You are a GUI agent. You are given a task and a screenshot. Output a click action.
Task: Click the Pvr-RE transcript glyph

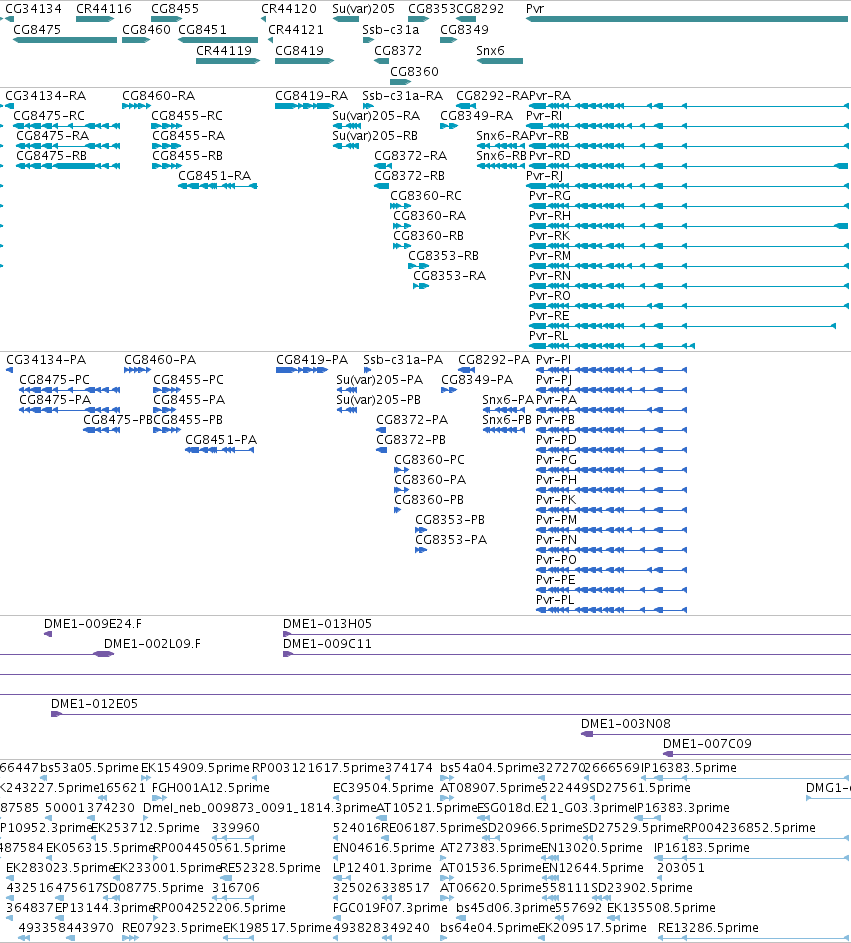pyautogui.click(x=682, y=326)
